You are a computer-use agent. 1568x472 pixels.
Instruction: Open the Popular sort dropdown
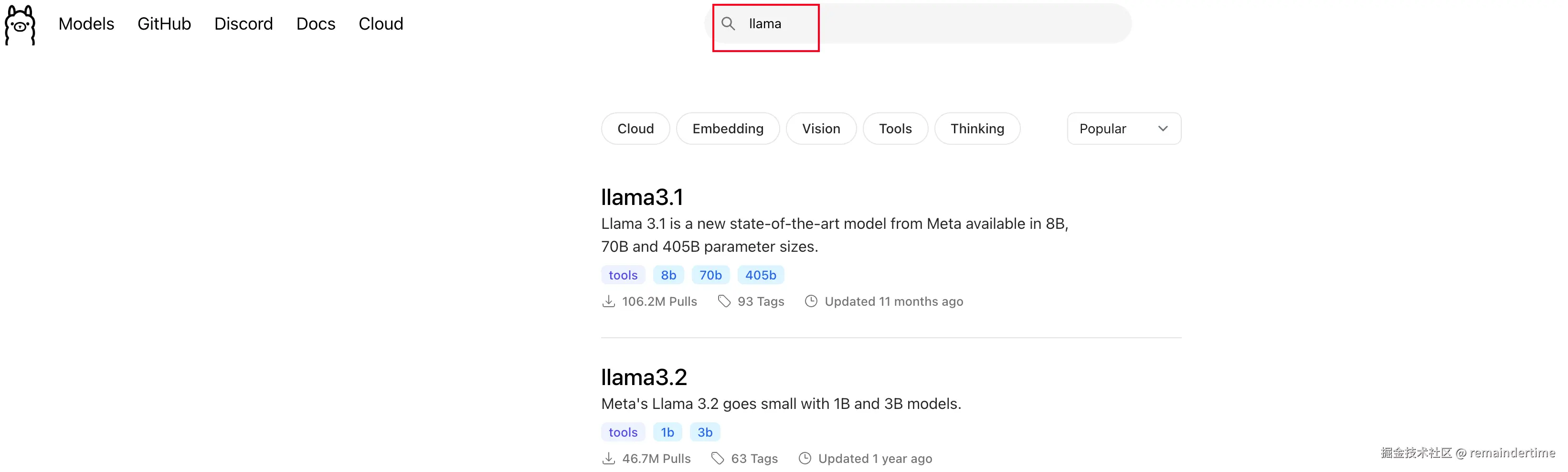[x=1123, y=129]
